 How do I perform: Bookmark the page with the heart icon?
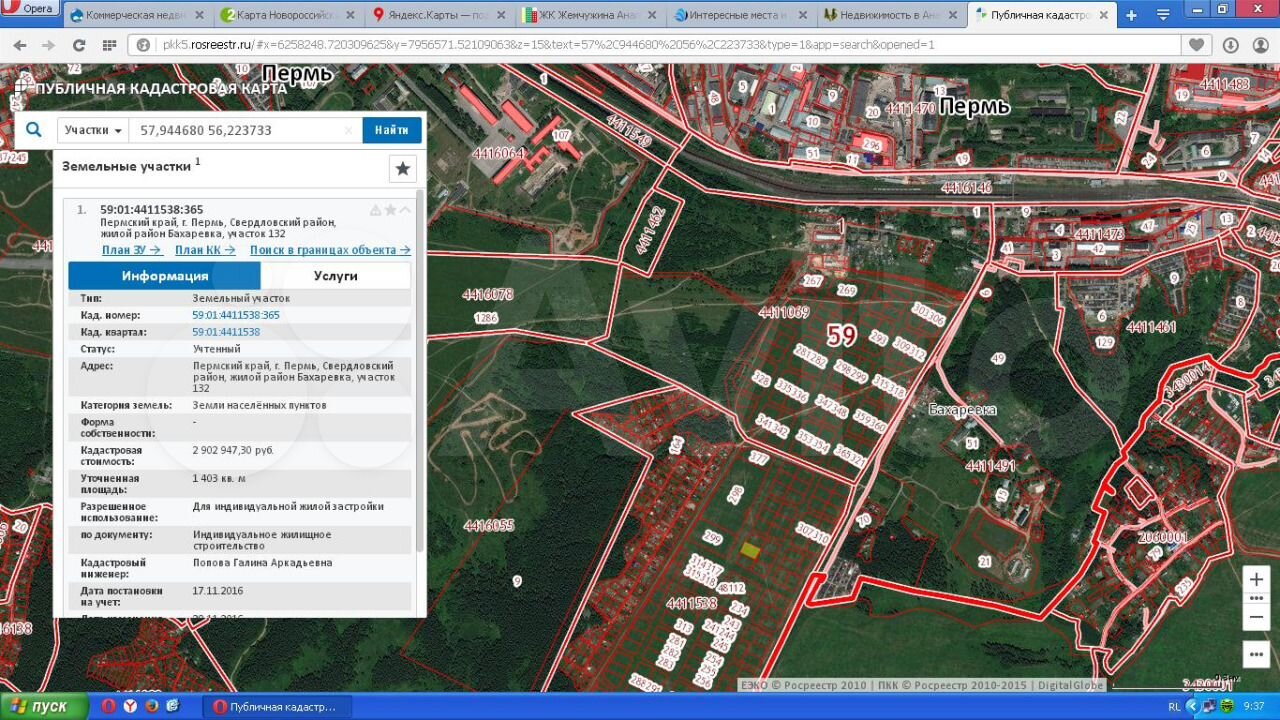pyautogui.click(x=1196, y=45)
